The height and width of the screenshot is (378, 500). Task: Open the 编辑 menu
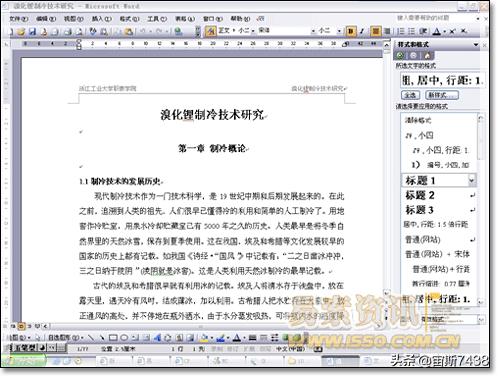click(x=46, y=19)
